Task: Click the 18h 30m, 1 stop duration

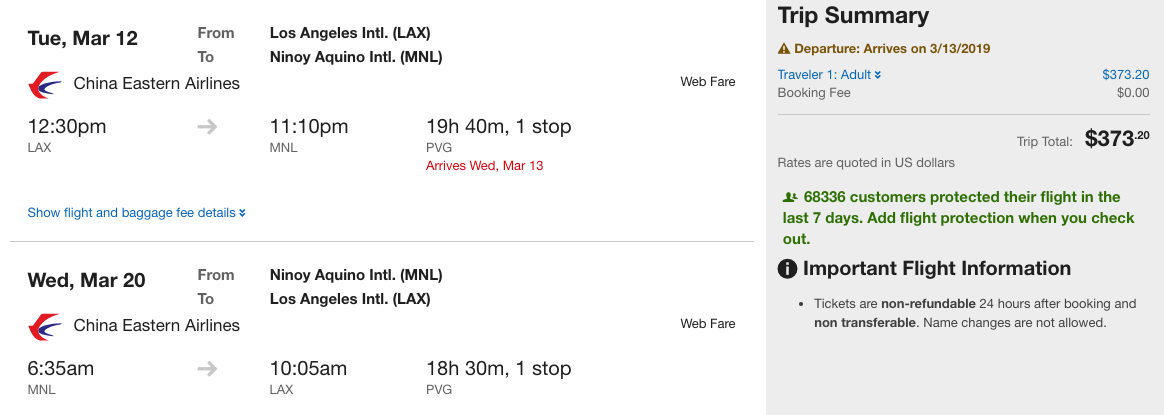Action: [x=498, y=369]
